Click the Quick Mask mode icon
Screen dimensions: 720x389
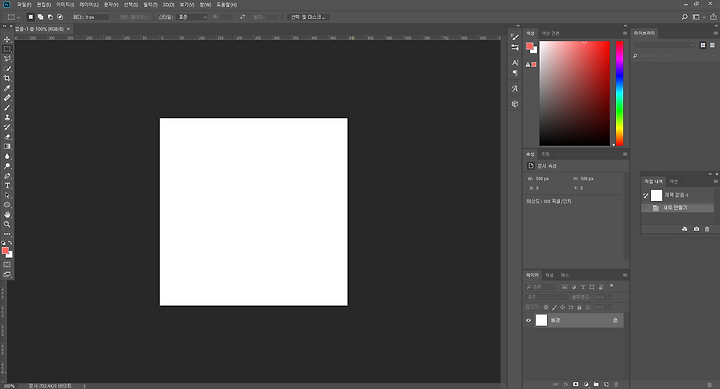7,265
